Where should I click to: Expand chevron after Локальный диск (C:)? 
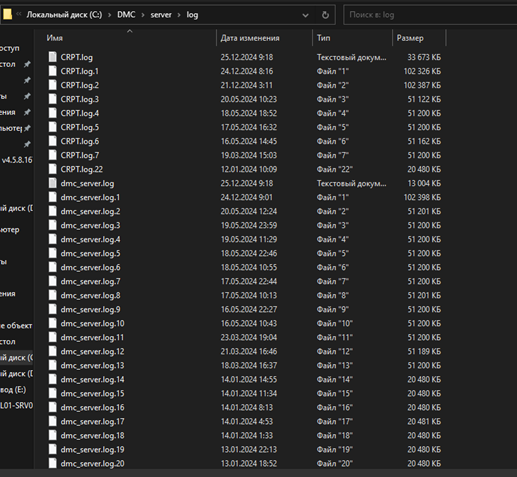click(110, 15)
